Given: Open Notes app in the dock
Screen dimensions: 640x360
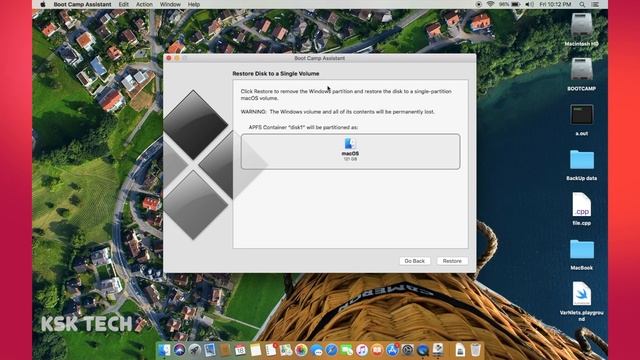Looking at the screenshot, I should 256,350.
